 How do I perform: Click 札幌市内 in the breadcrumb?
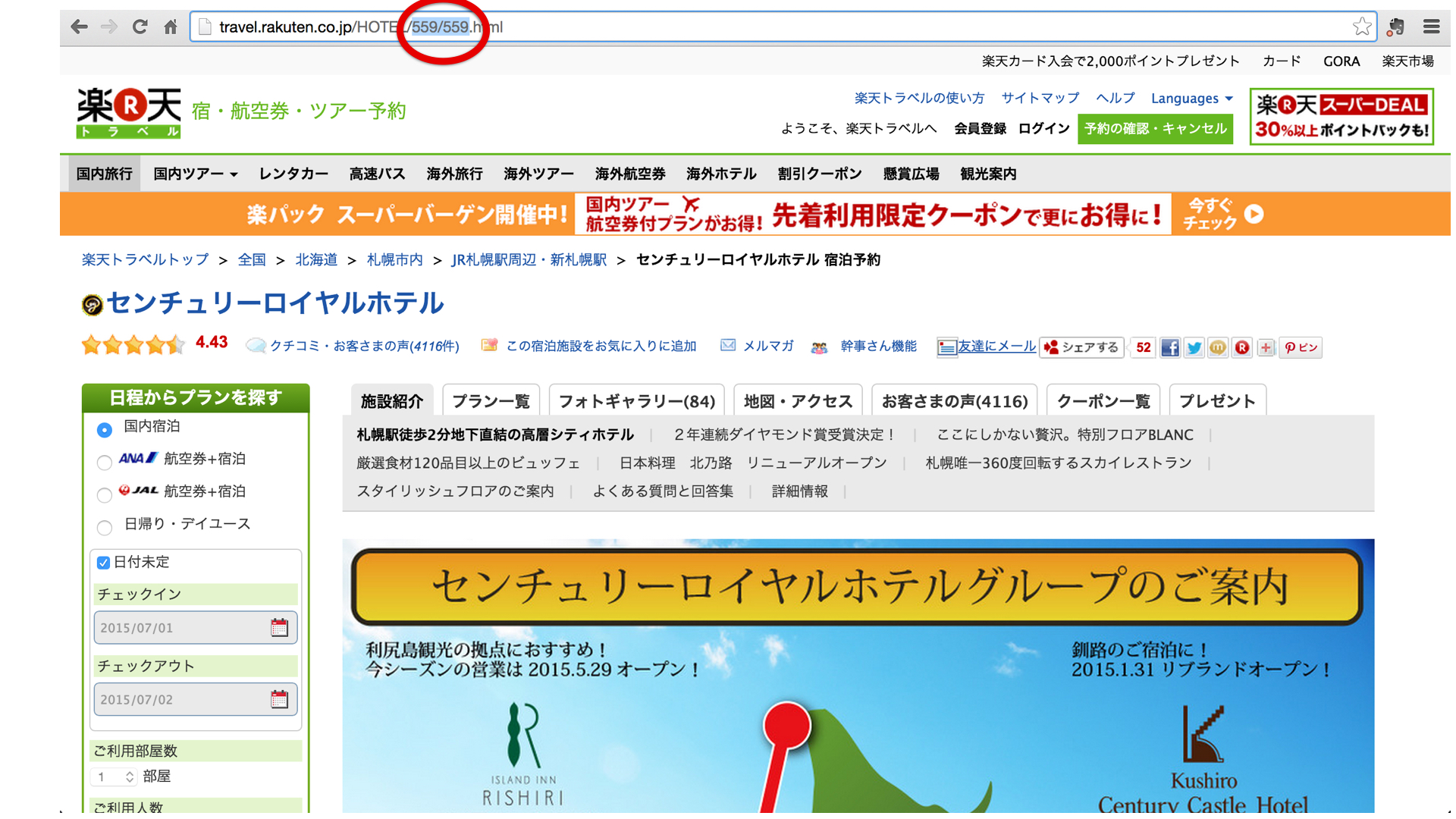395,260
